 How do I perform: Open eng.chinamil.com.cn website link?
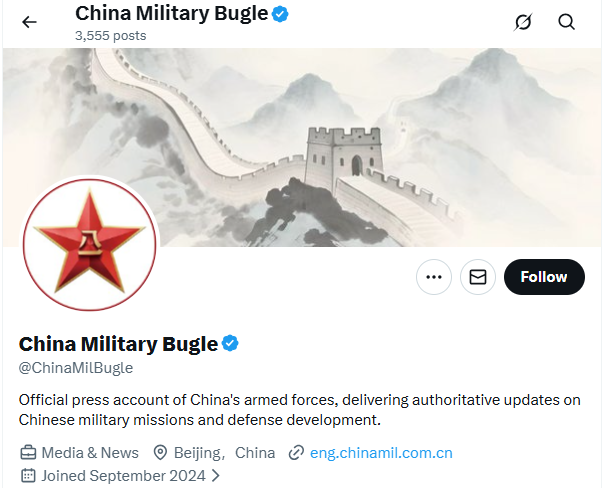pos(381,452)
